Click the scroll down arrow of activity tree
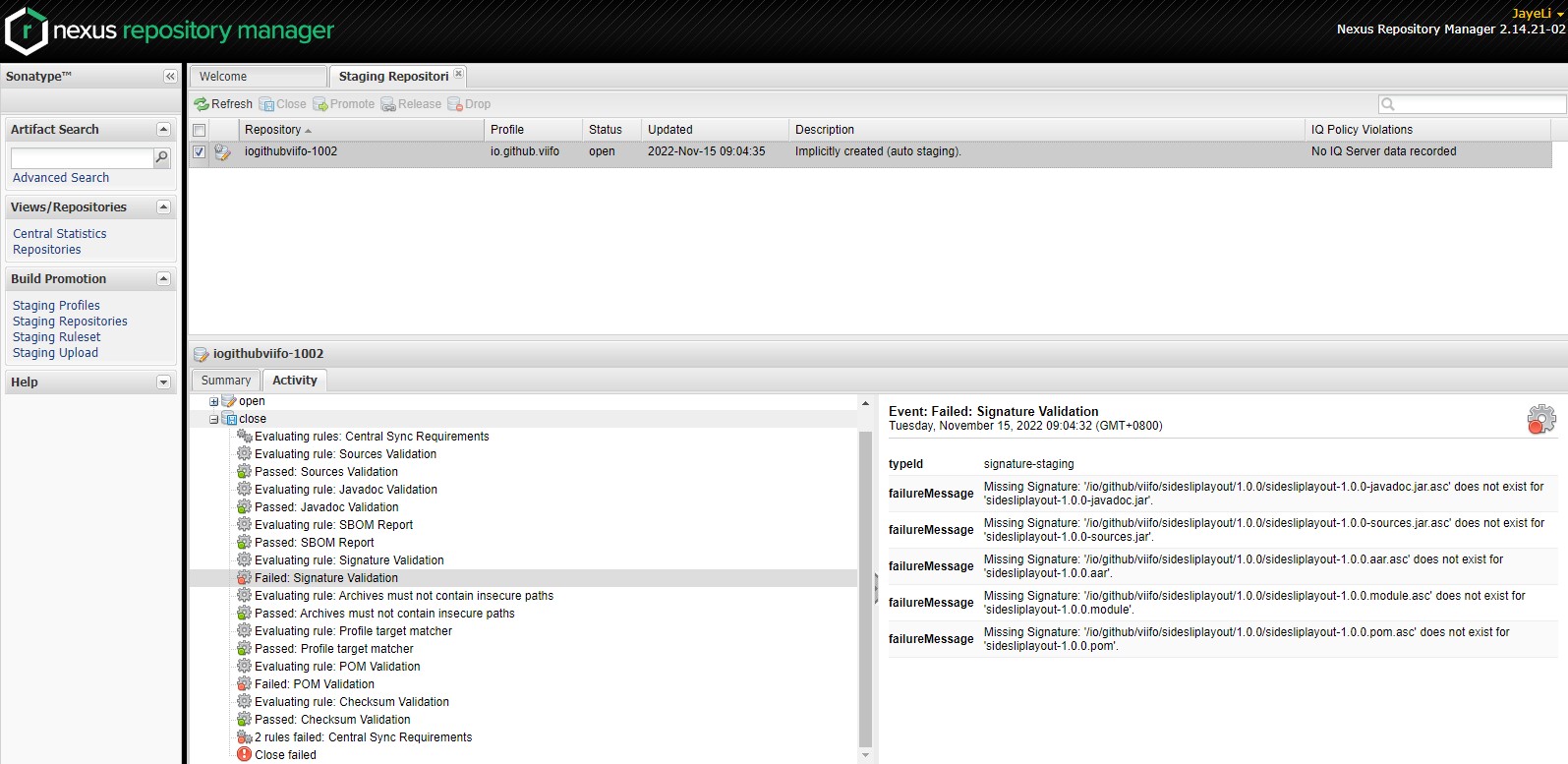 [x=865, y=755]
